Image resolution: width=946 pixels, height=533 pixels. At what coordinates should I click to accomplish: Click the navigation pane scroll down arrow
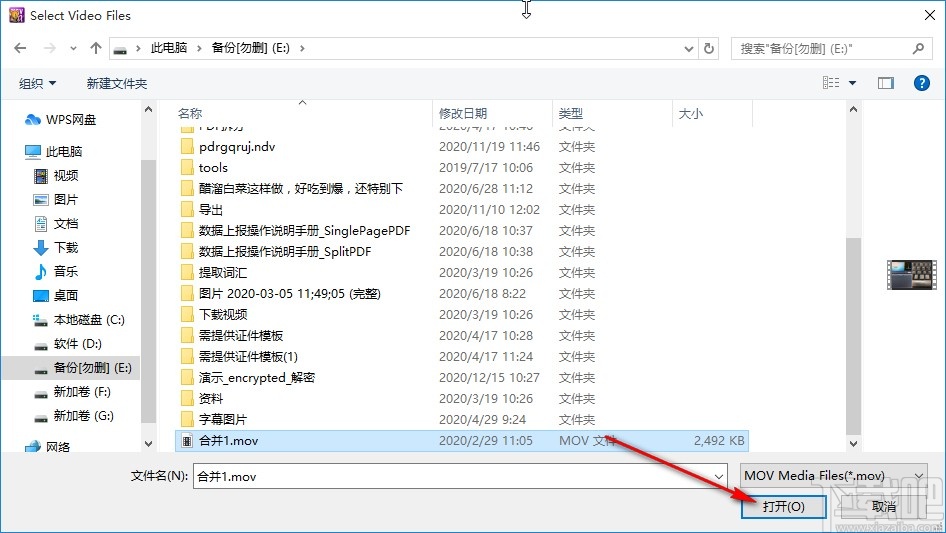pos(148,444)
